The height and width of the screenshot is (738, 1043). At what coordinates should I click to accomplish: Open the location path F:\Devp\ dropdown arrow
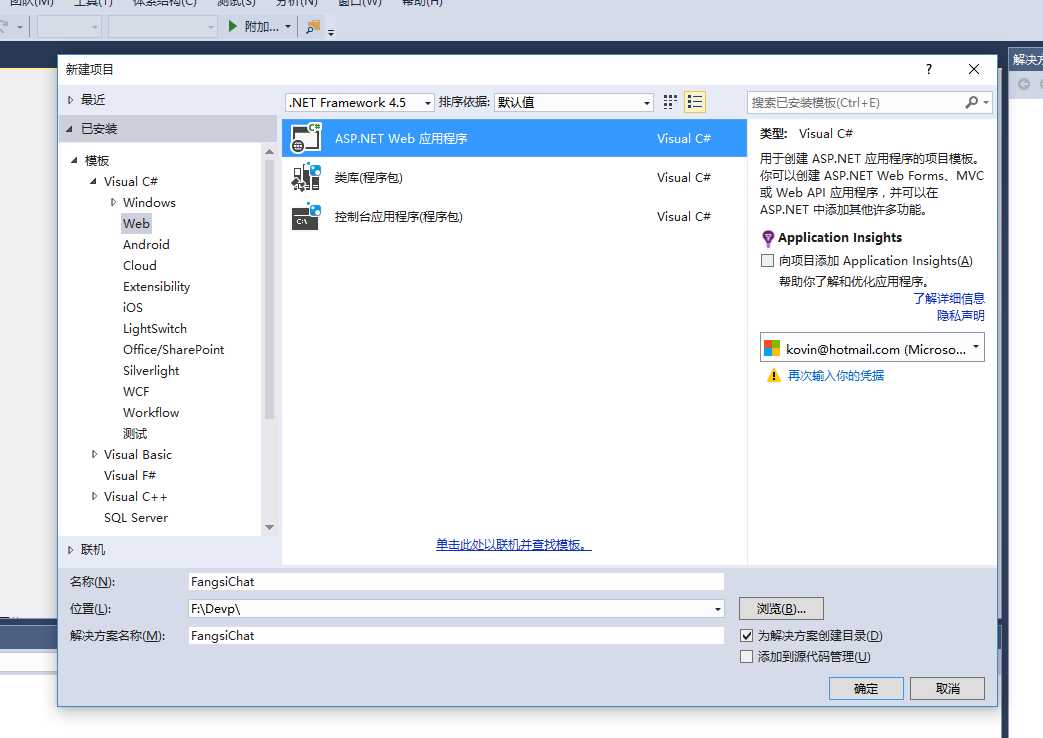pyautogui.click(x=717, y=609)
